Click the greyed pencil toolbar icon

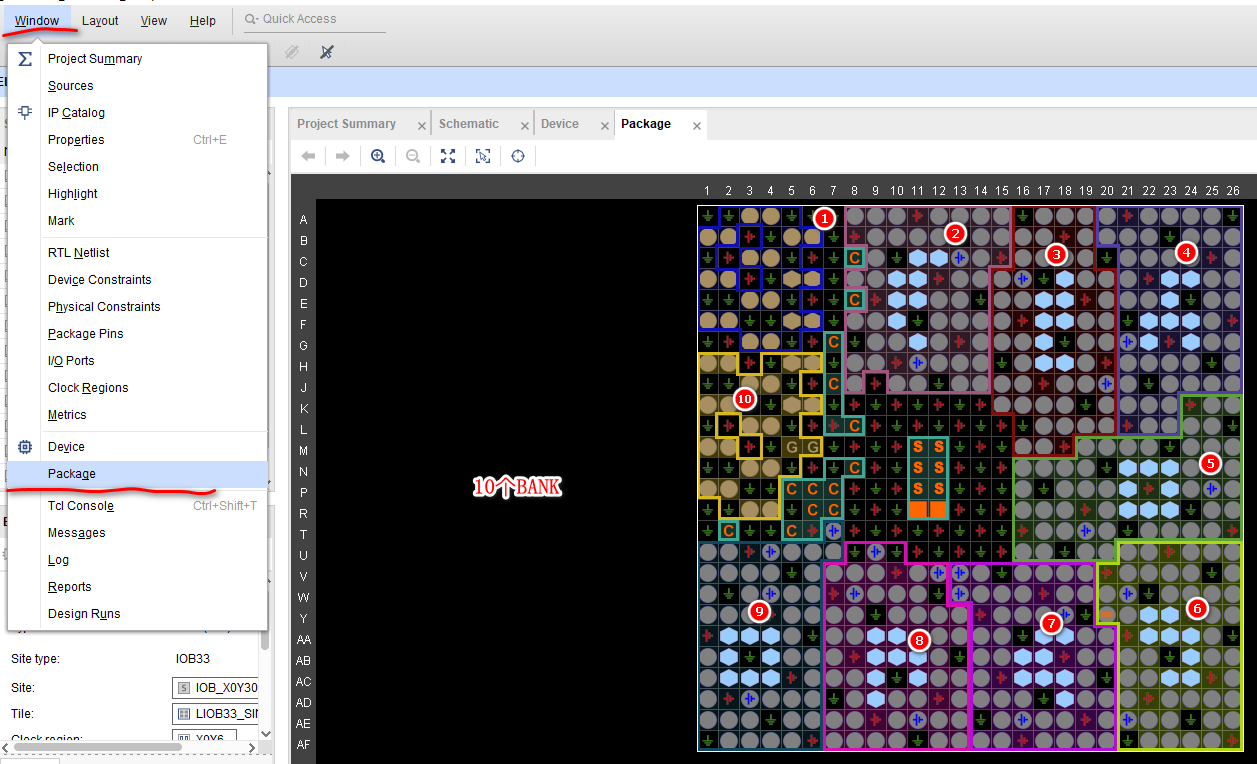[x=292, y=51]
